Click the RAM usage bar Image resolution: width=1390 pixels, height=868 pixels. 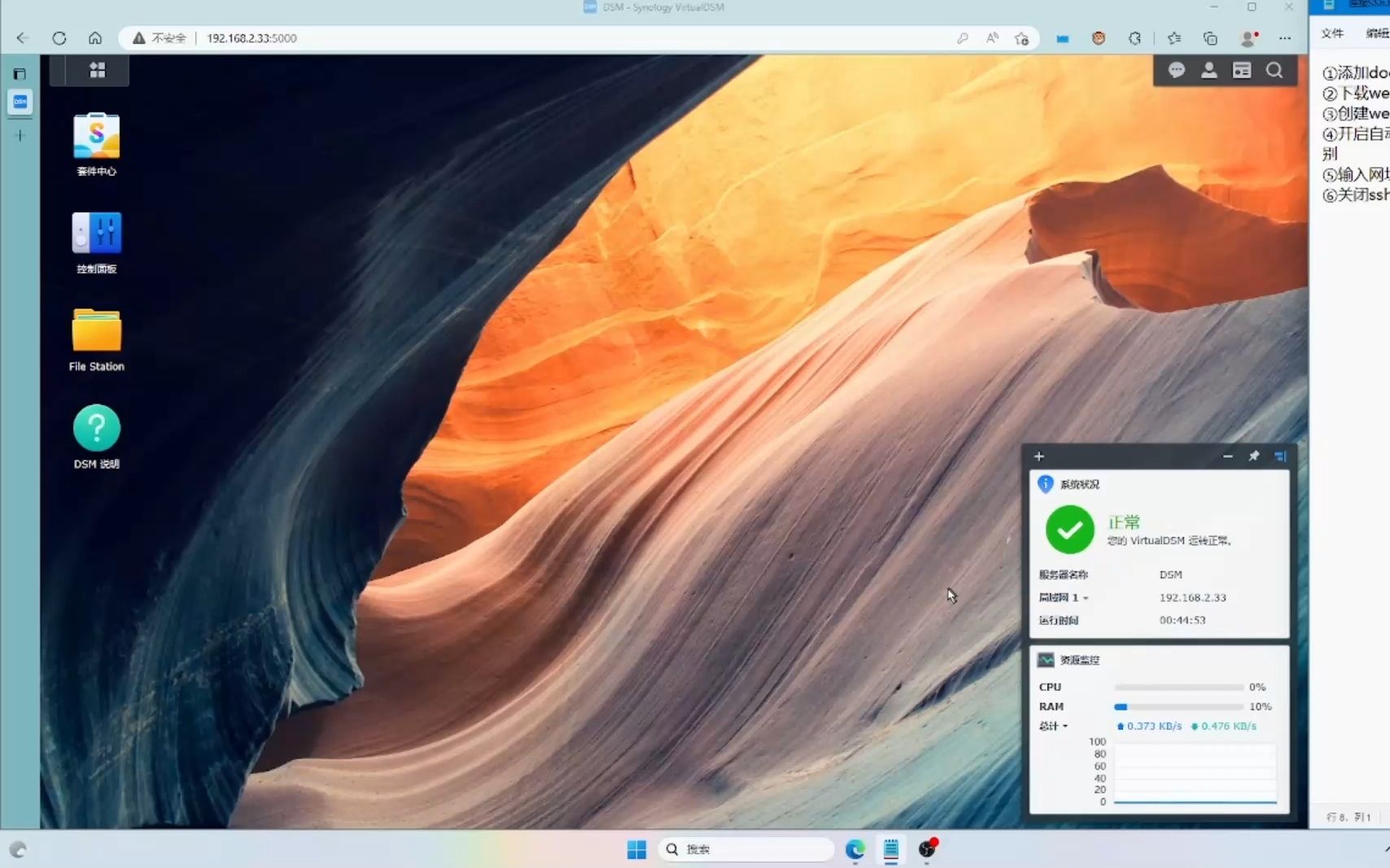click(1178, 707)
